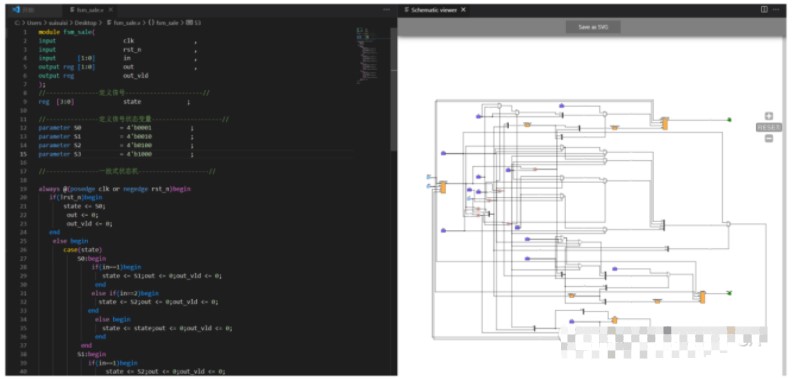Image resolution: width=793 pixels, height=379 pixels.
Task: Open more actions menu of code editor group
Action: click(387, 10)
